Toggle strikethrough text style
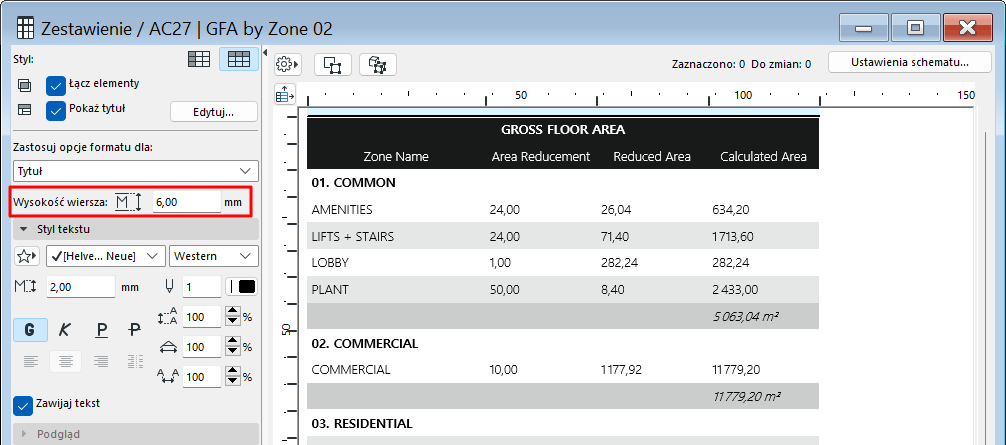The height and width of the screenshot is (445, 1006). click(x=135, y=330)
